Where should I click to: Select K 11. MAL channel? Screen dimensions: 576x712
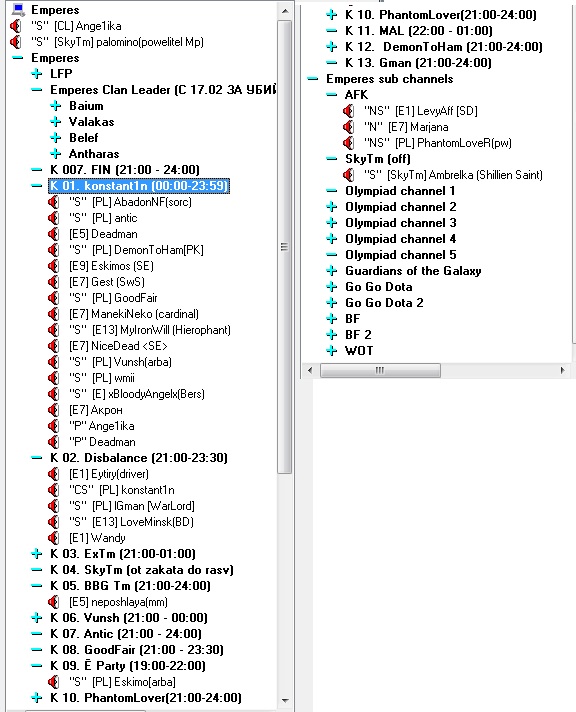pyautogui.click(x=418, y=31)
